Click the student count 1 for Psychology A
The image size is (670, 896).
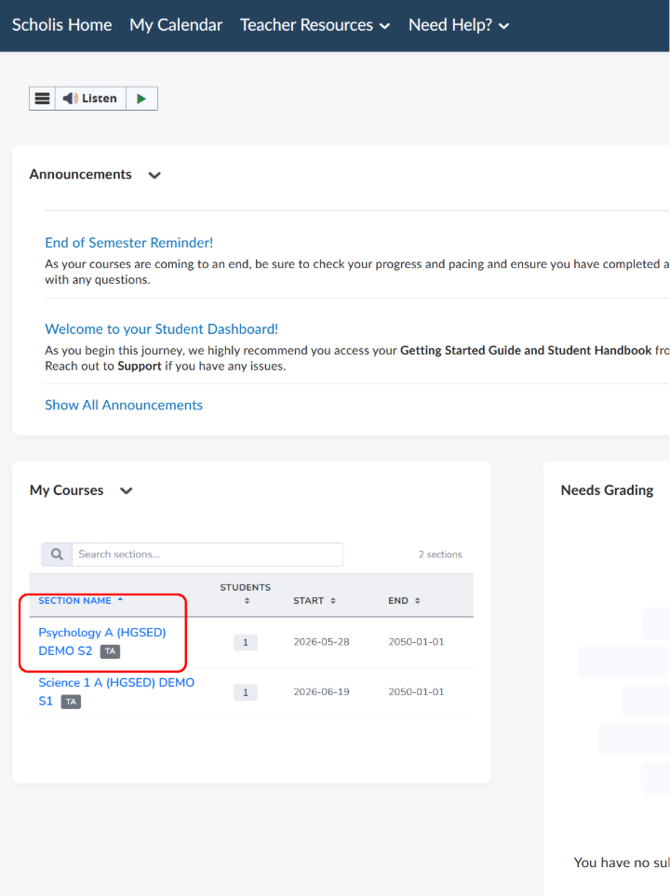pos(246,642)
